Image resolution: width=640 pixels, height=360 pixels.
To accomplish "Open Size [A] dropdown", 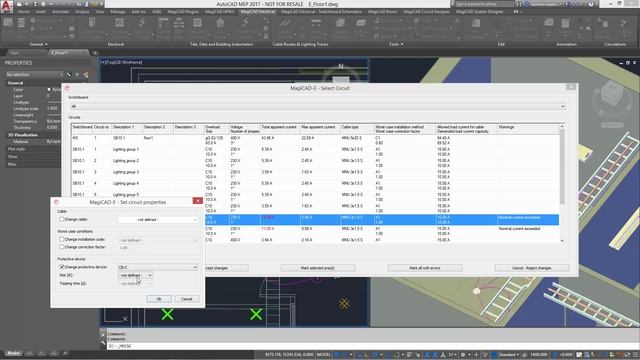I will 136,276.
